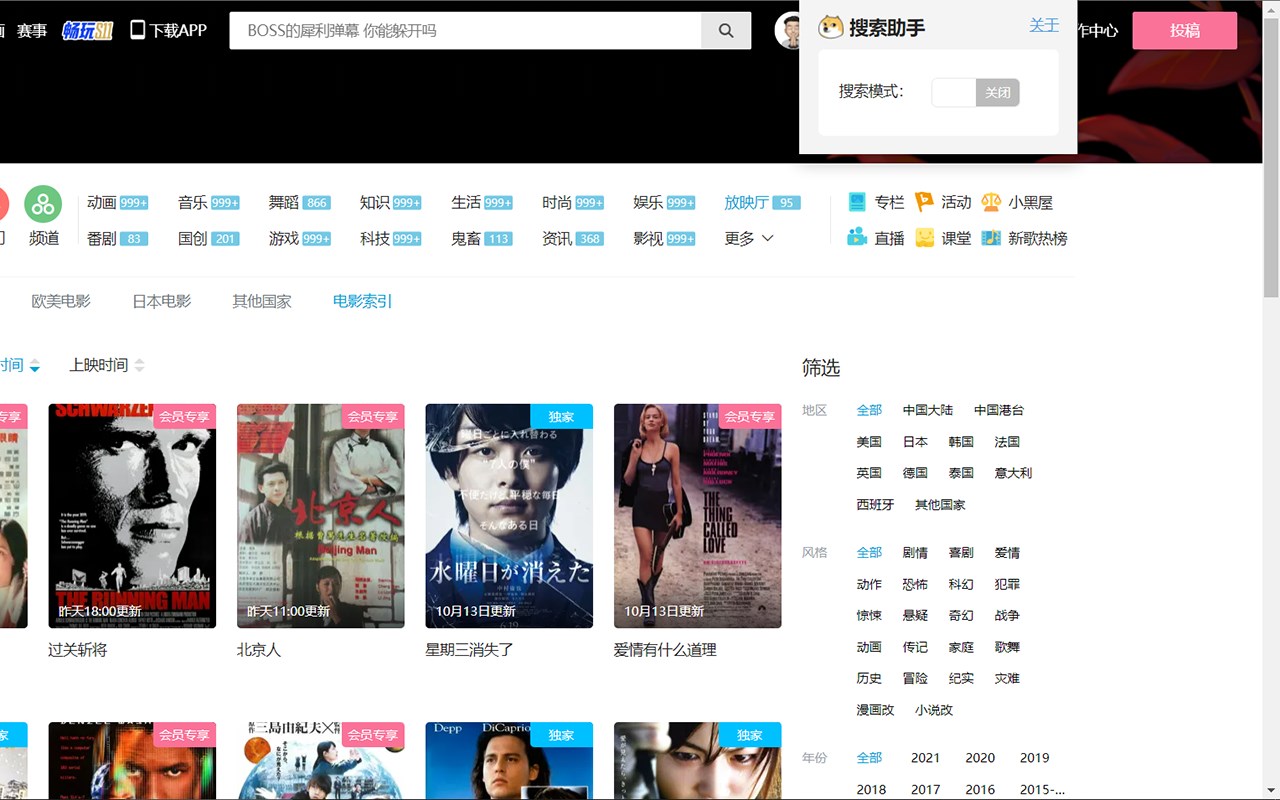Filter region by 日本
Screen dimensions: 1280x800
coord(915,442)
